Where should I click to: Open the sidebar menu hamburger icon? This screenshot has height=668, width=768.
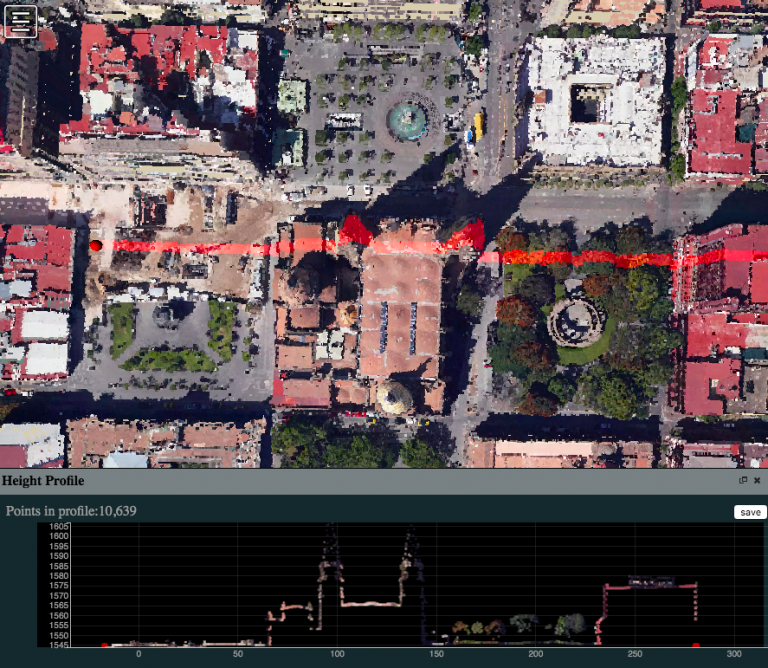(x=20, y=21)
